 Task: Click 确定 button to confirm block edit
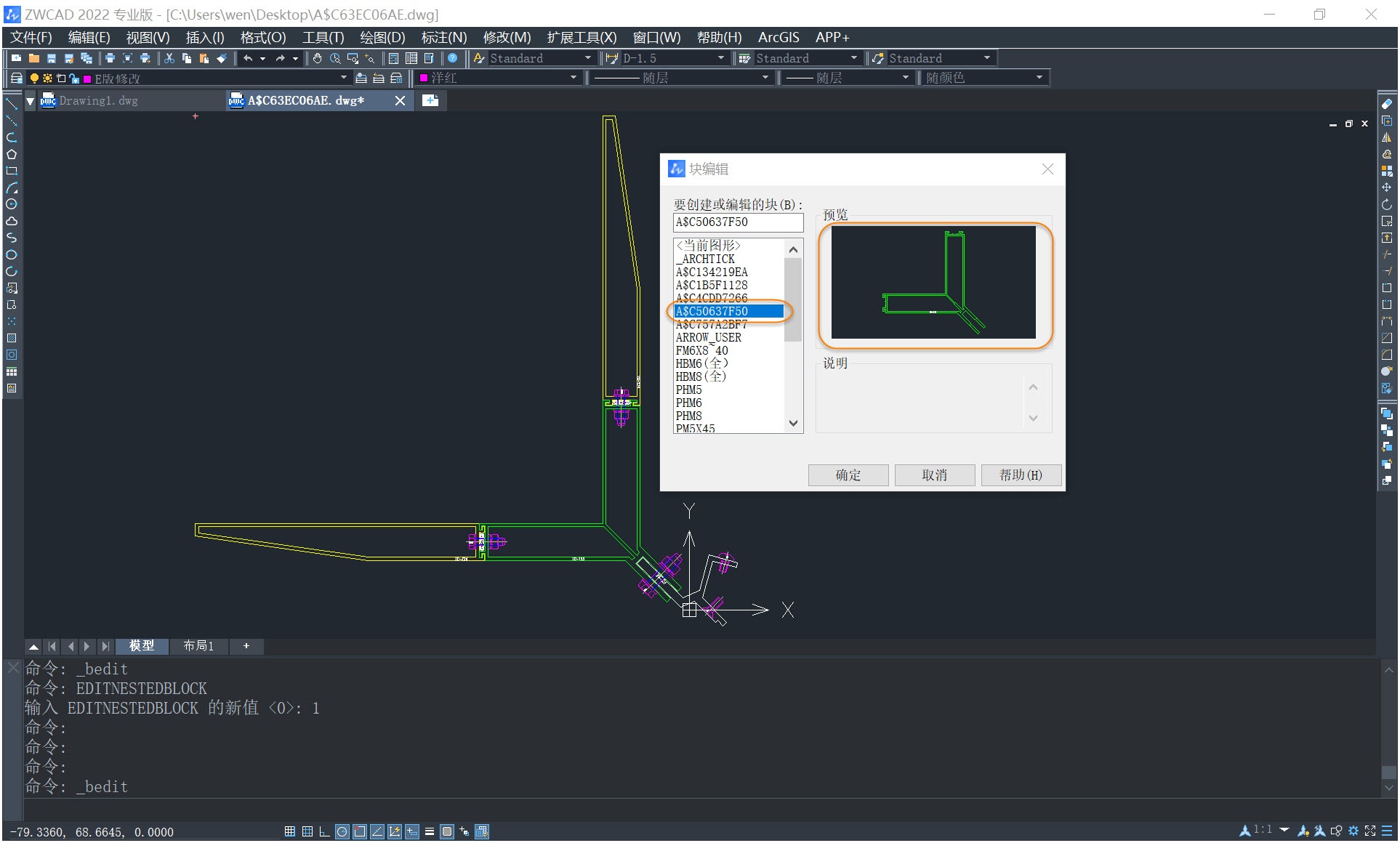(848, 474)
